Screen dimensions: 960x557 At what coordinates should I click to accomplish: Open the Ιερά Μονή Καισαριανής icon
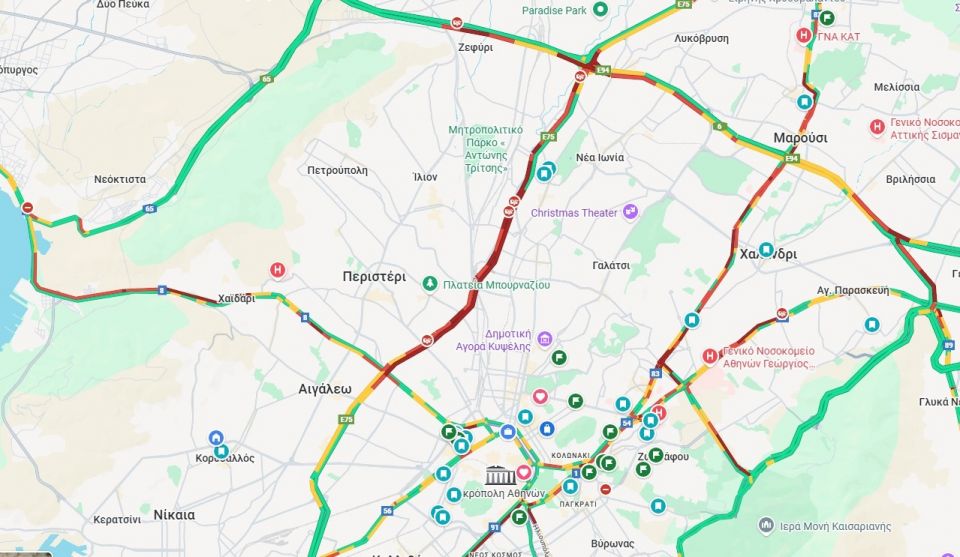pyautogui.click(x=766, y=525)
